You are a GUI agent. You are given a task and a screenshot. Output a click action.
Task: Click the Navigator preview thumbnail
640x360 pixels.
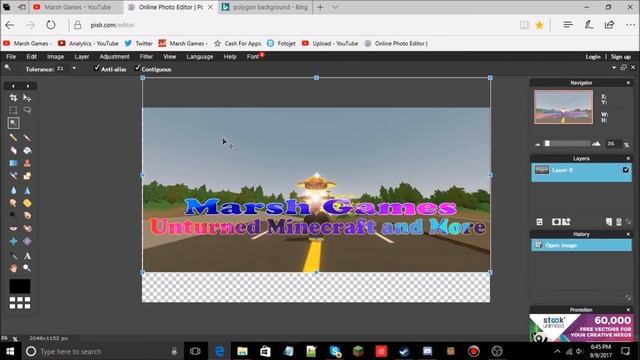click(x=563, y=107)
